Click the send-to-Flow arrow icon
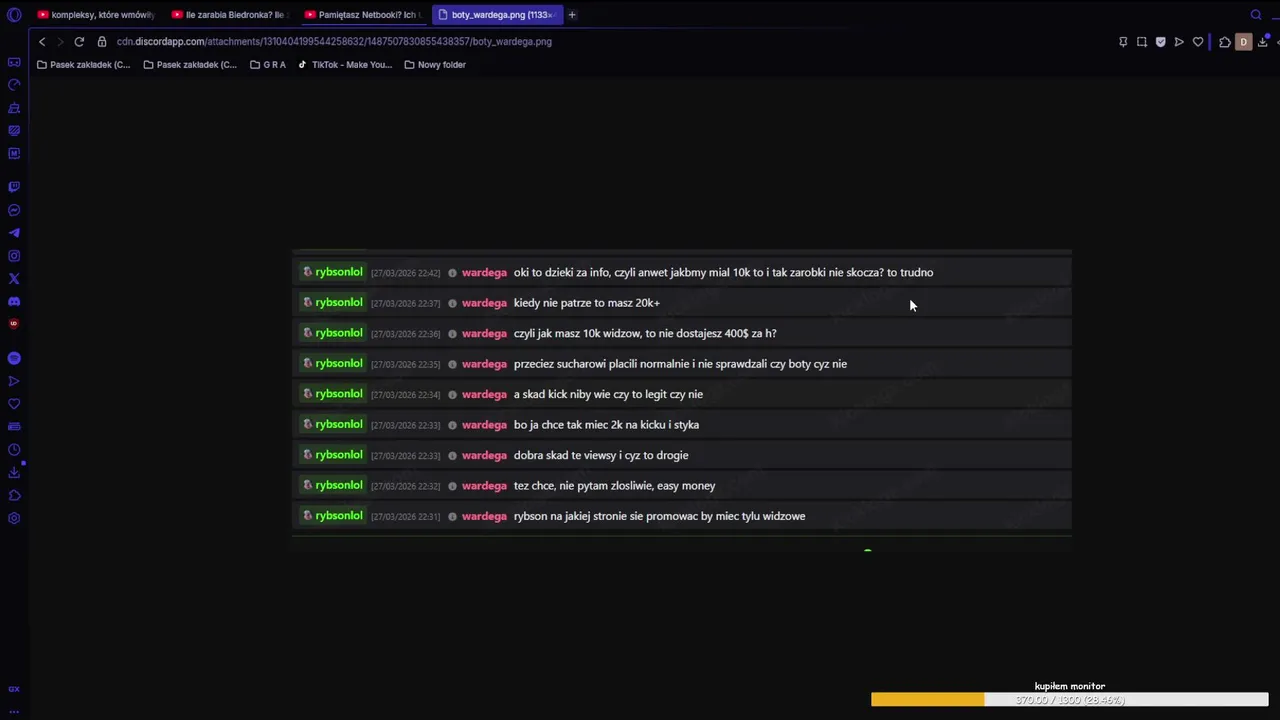This screenshot has height=720, width=1280. (x=1179, y=42)
